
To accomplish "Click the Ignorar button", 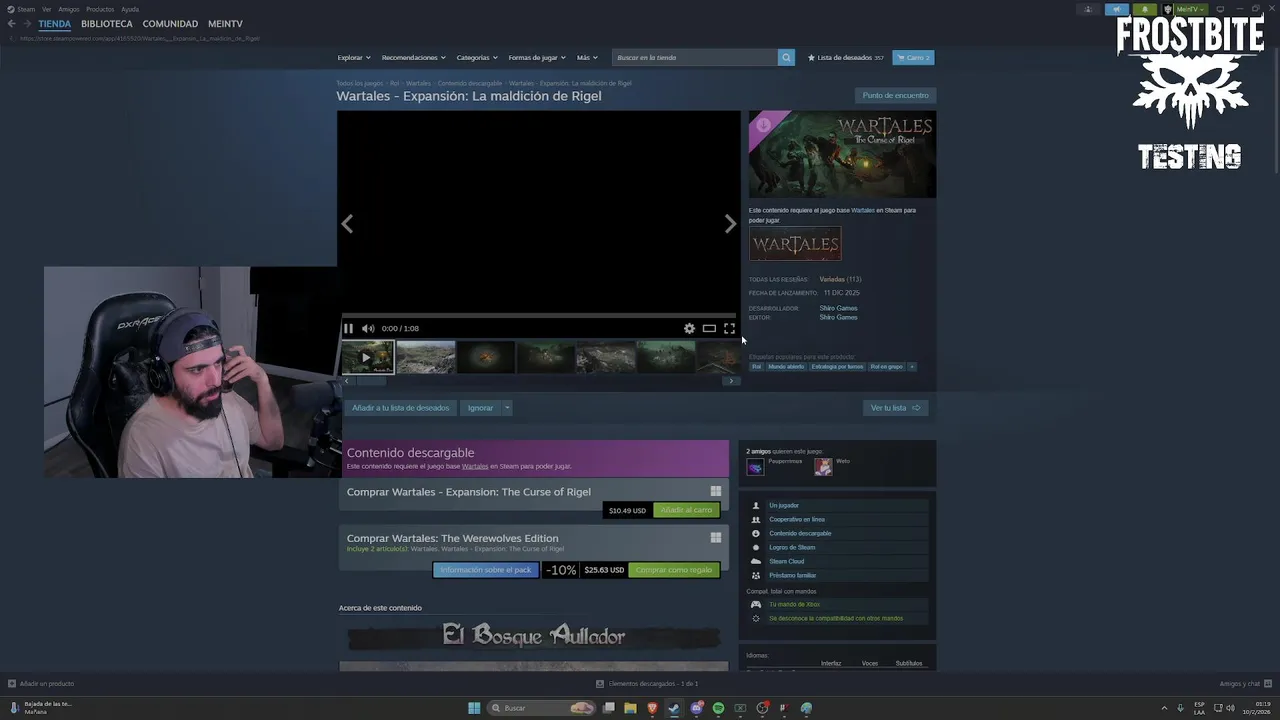I will [x=480, y=408].
